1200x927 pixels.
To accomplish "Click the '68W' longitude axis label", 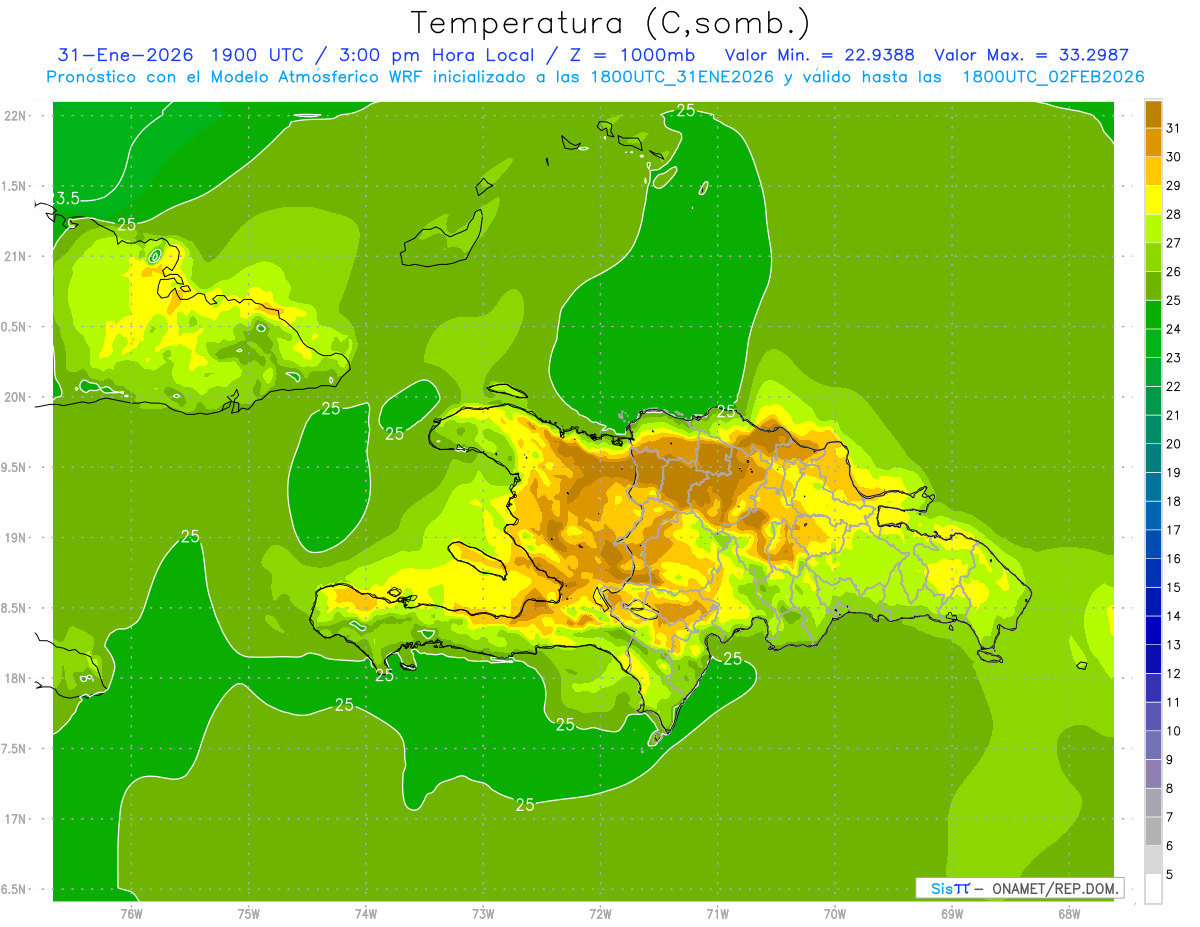I will (x=1069, y=914).
